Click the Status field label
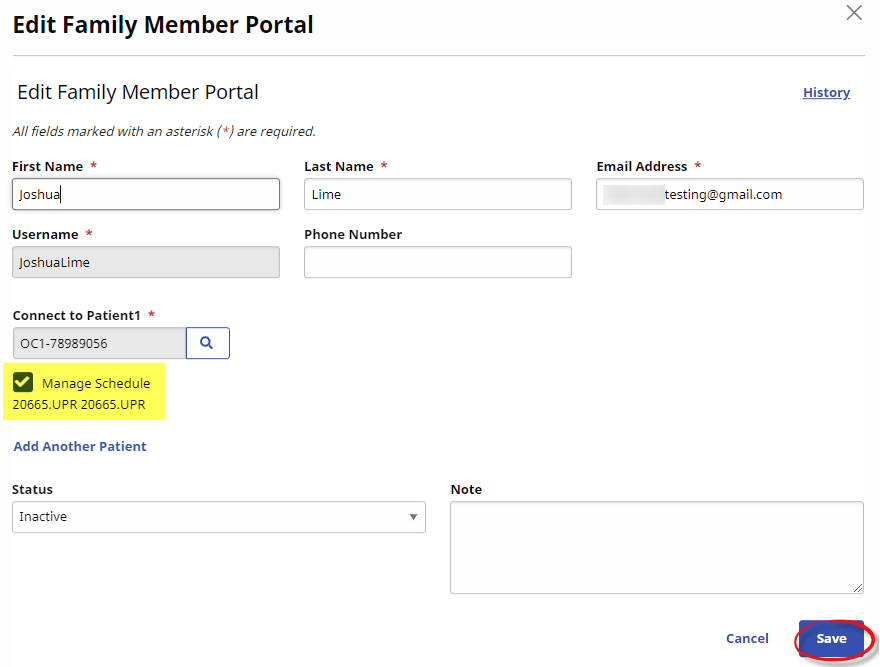This screenshot has width=880, height=667. pyautogui.click(x=32, y=490)
